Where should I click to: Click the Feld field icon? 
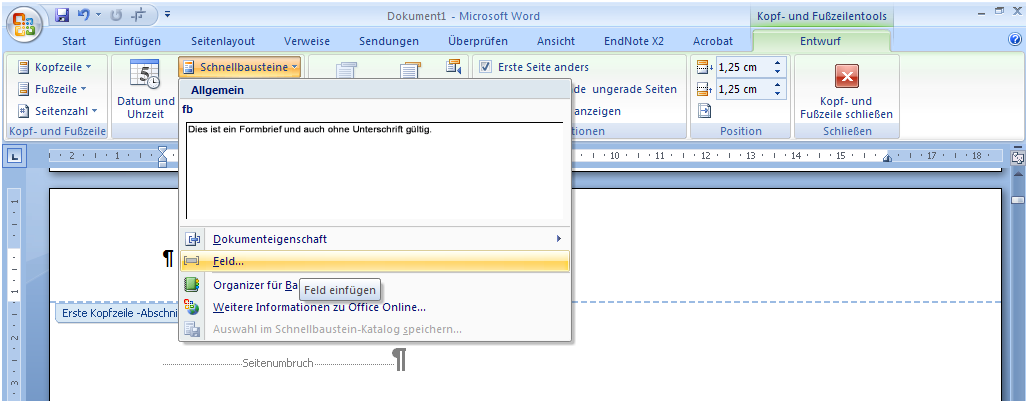[x=192, y=261]
